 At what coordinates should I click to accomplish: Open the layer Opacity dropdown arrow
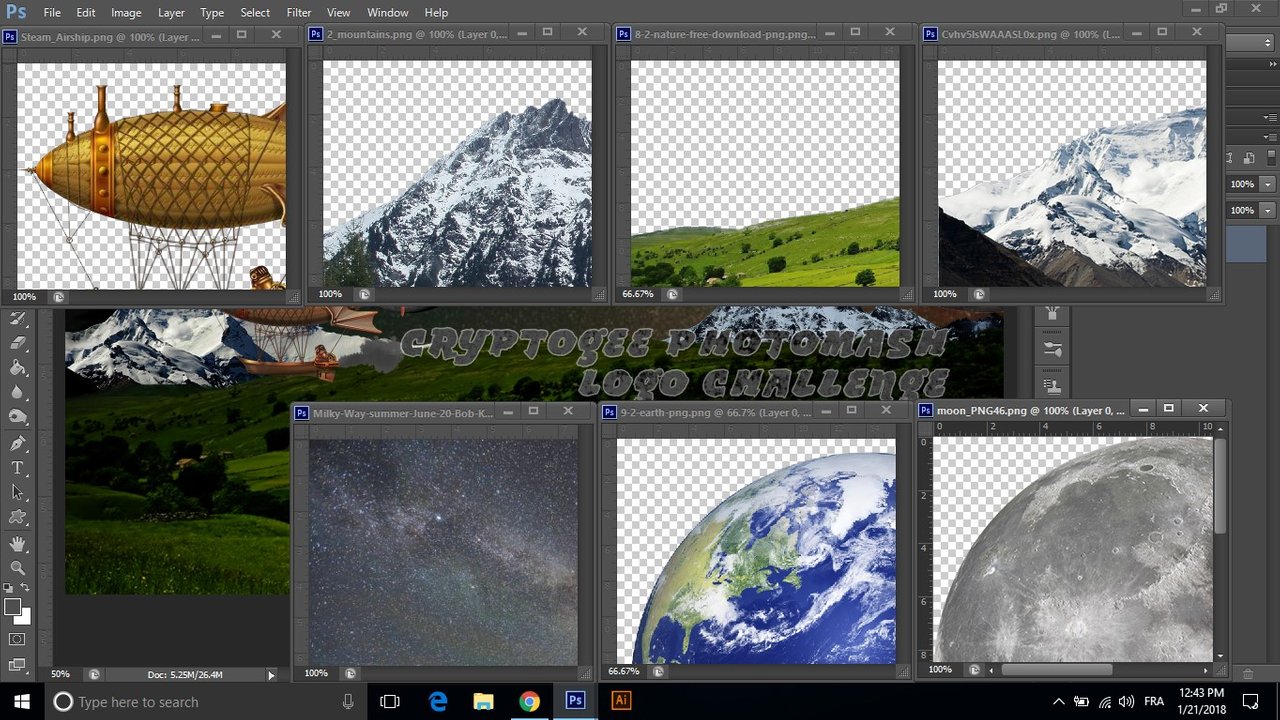point(1268,184)
